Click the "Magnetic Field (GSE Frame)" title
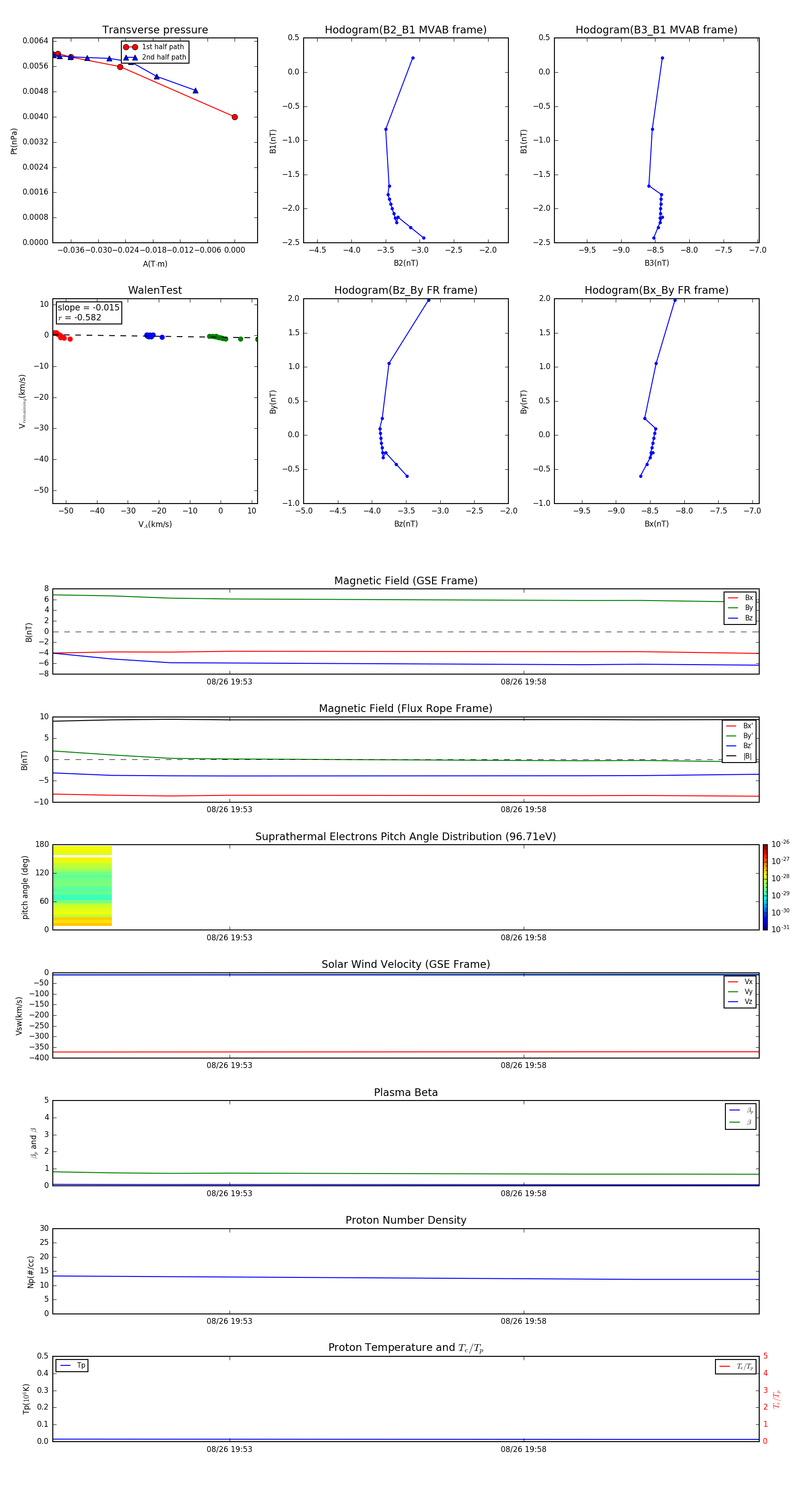 406,581
